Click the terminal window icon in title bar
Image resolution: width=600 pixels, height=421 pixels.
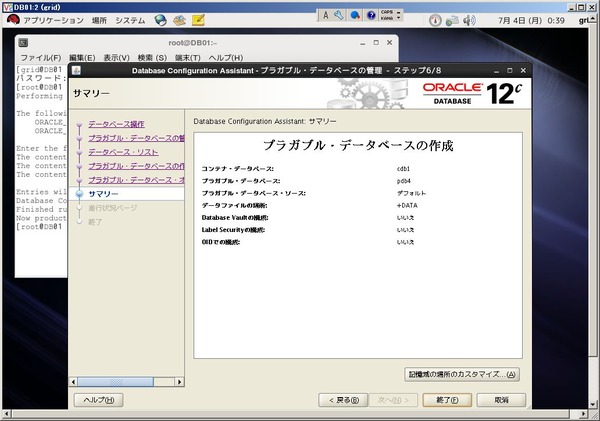[x=23, y=43]
